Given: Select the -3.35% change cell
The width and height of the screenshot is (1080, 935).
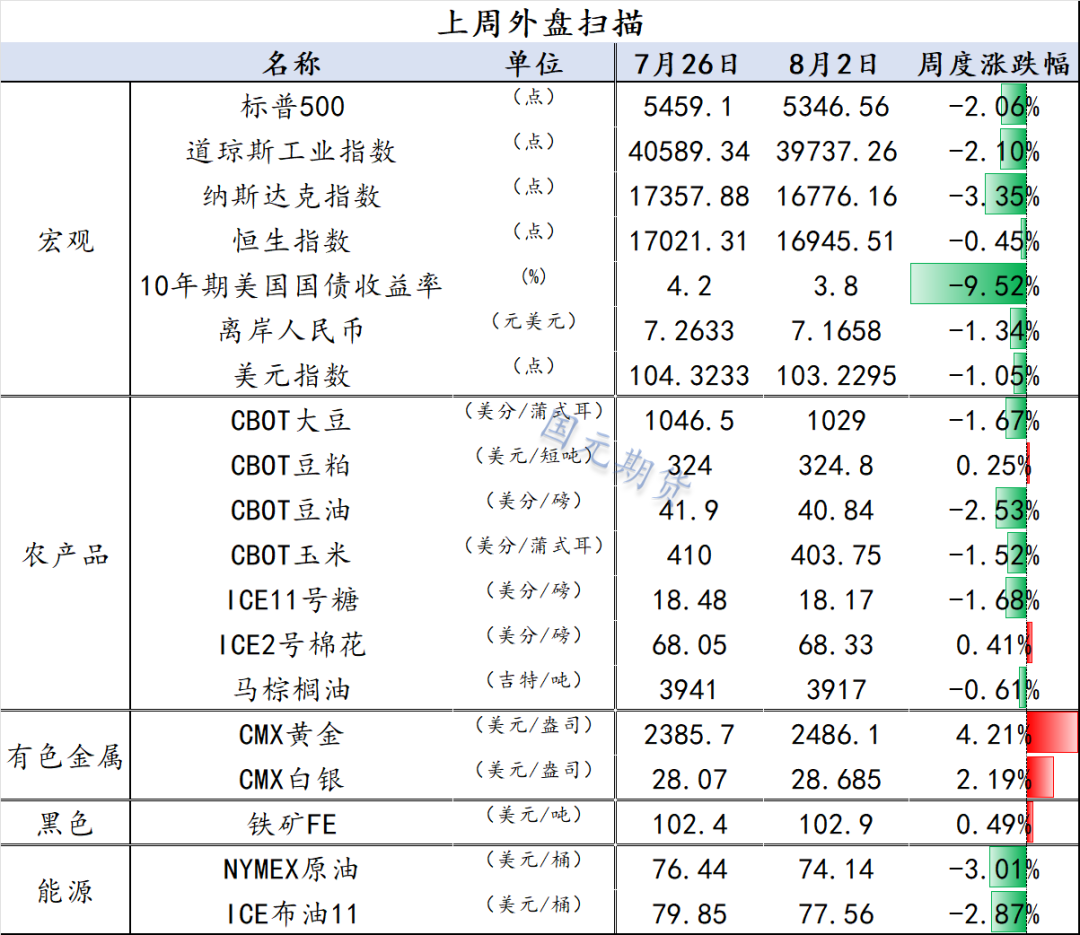Looking at the screenshot, I should point(994,196).
